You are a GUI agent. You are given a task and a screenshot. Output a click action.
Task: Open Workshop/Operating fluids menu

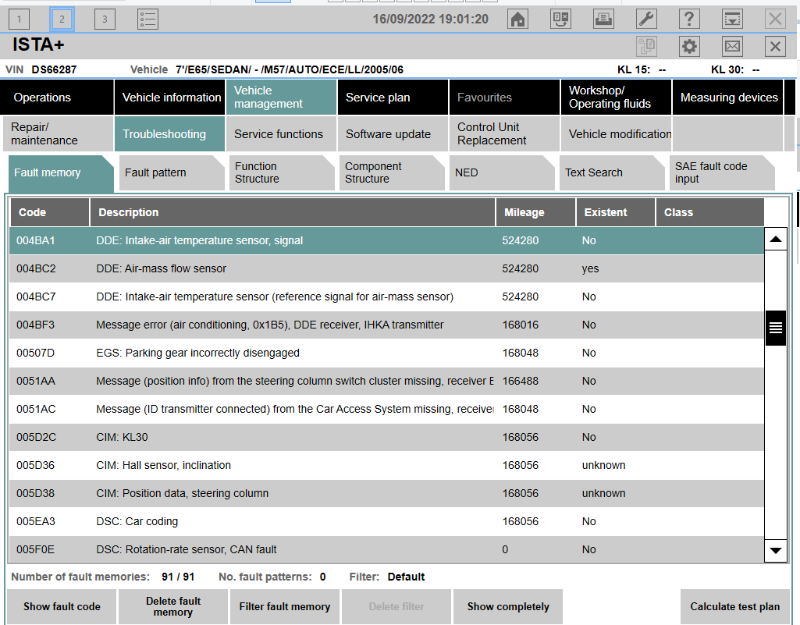(x=616, y=97)
